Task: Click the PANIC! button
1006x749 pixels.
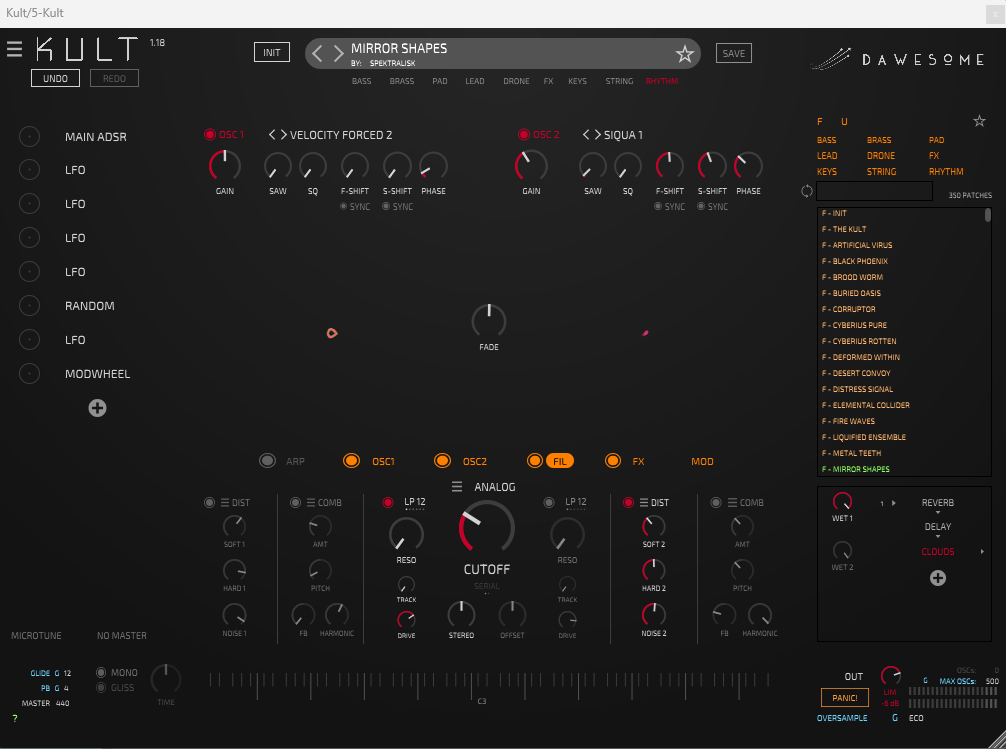Action: 844,698
